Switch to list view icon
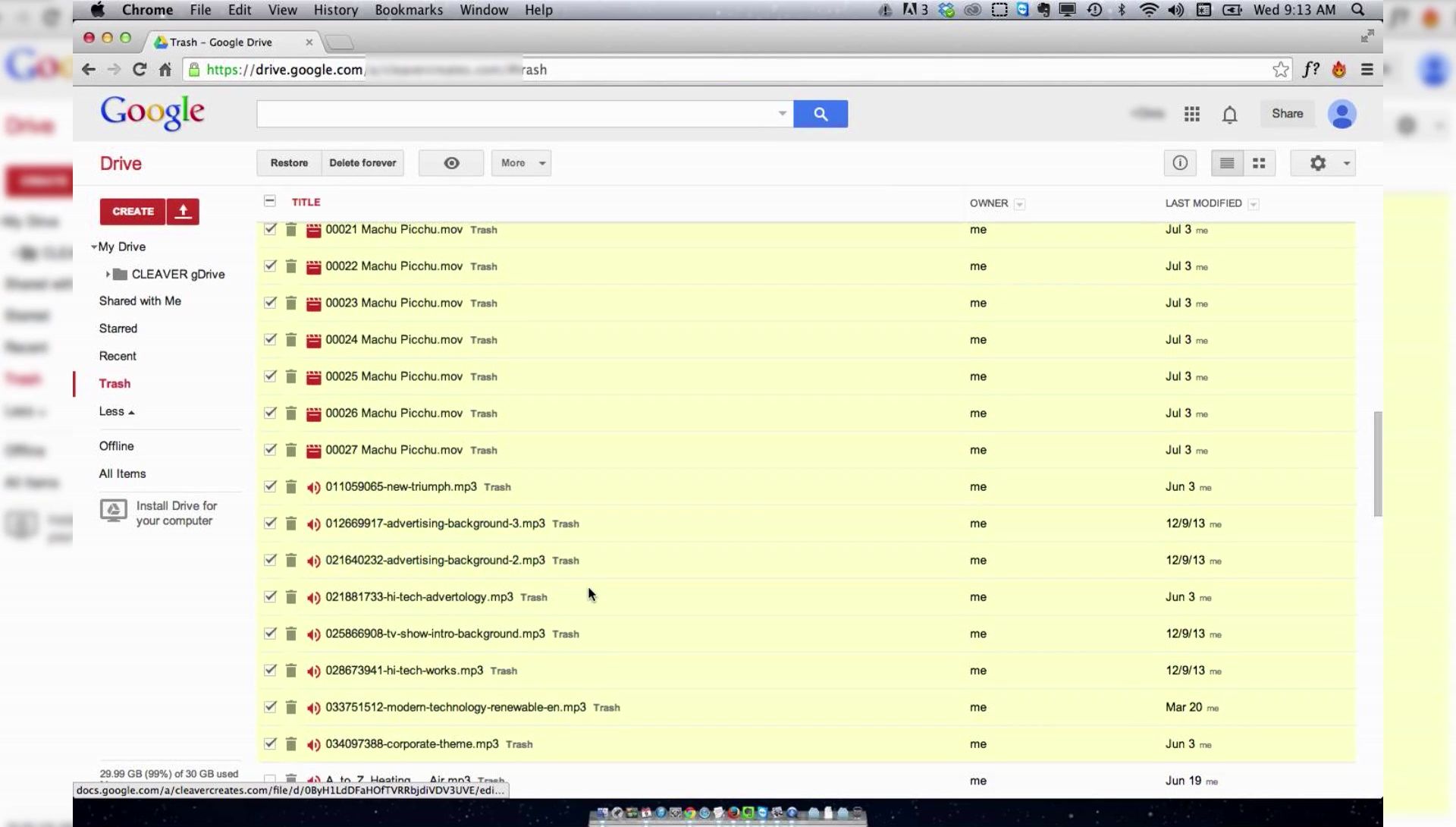This screenshot has width=1456, height=827. tap(1227, 163)
